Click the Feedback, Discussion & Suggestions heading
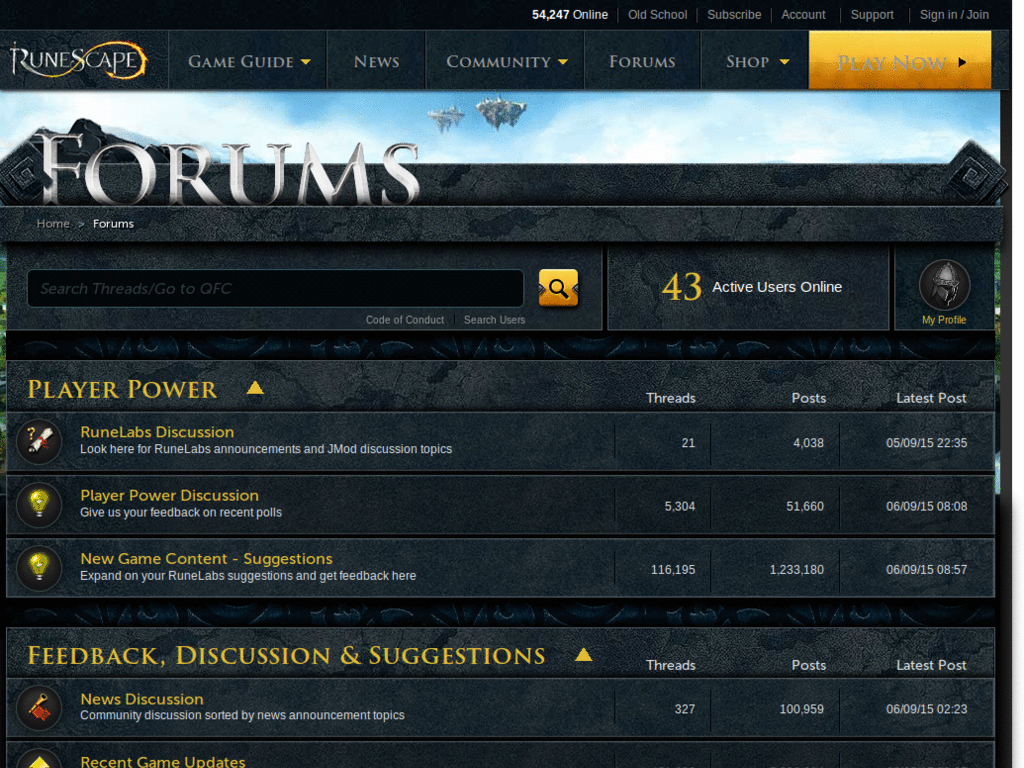 (x=286, y=656)
